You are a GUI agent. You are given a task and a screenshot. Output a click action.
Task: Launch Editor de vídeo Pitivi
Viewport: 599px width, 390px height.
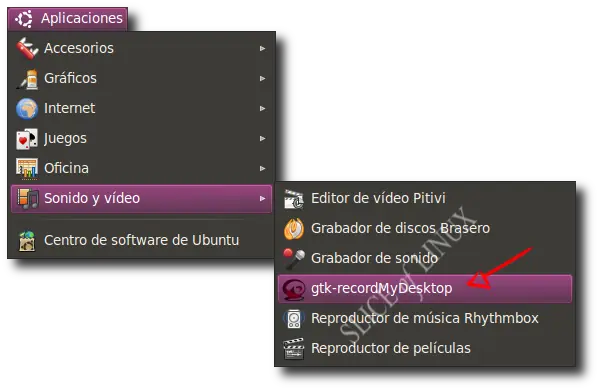[x=425, y=198]
